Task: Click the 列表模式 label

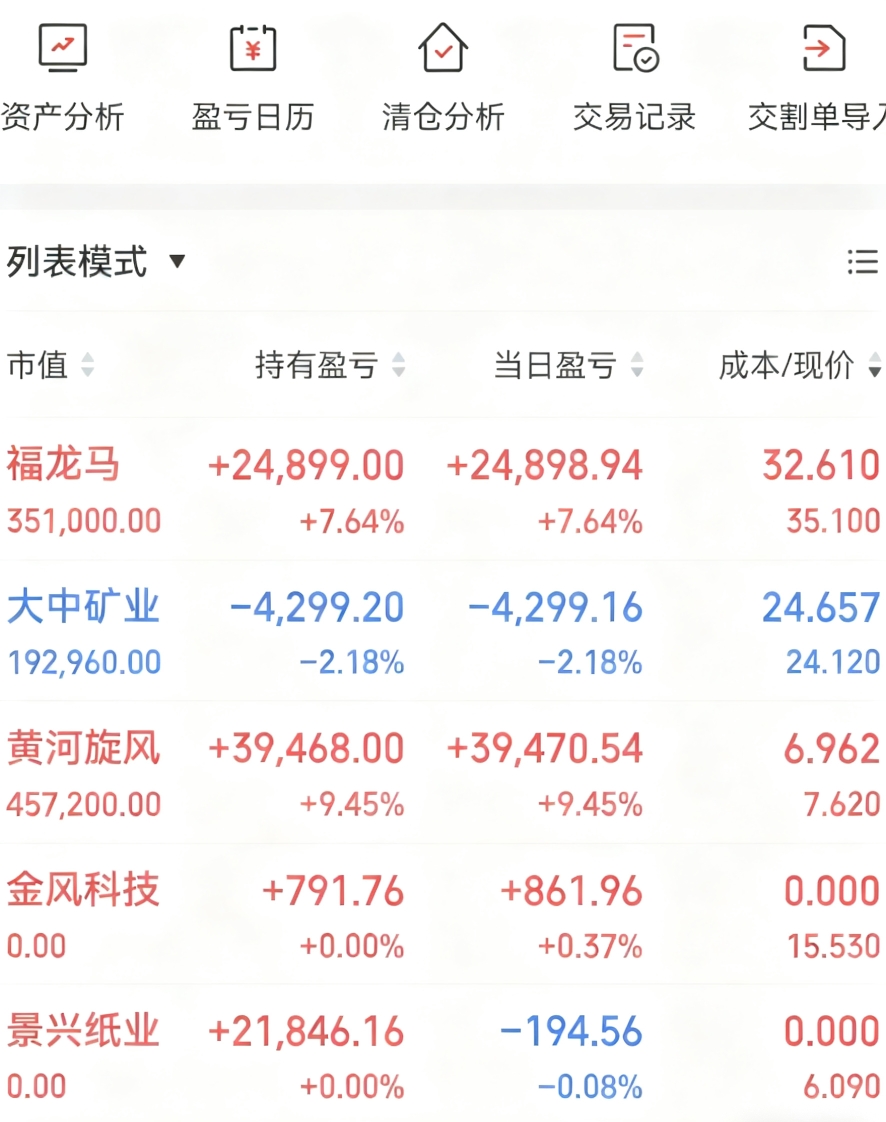Action: 77,262
